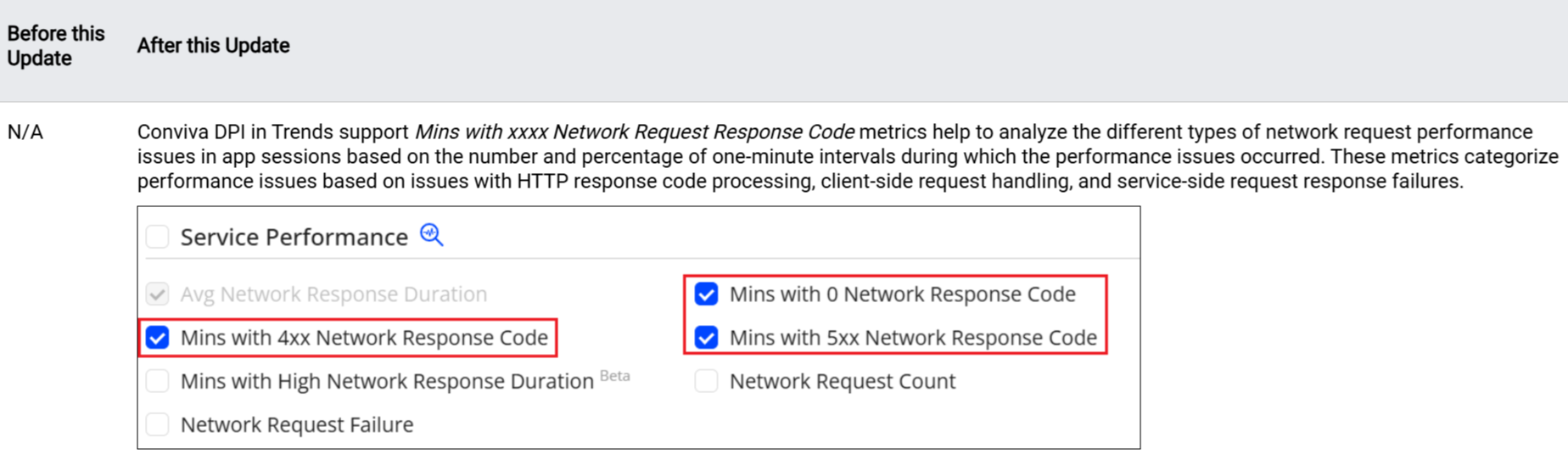The image size is (1568, 460).
Task: Click the N/A table cell
Action: (x=25, y=132)
